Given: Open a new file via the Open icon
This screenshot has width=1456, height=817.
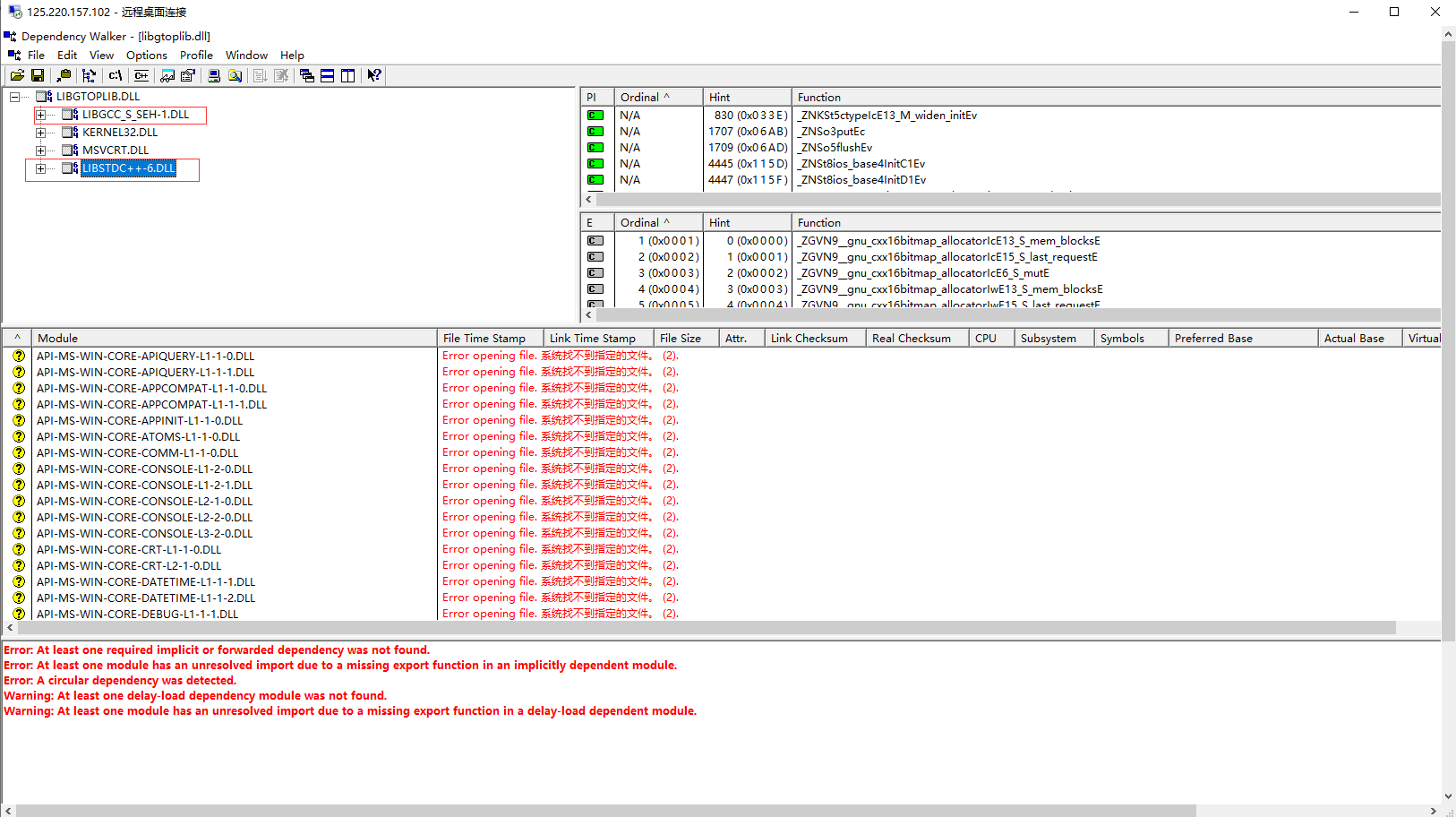Looking at the screenshot, I should [18, 75].
